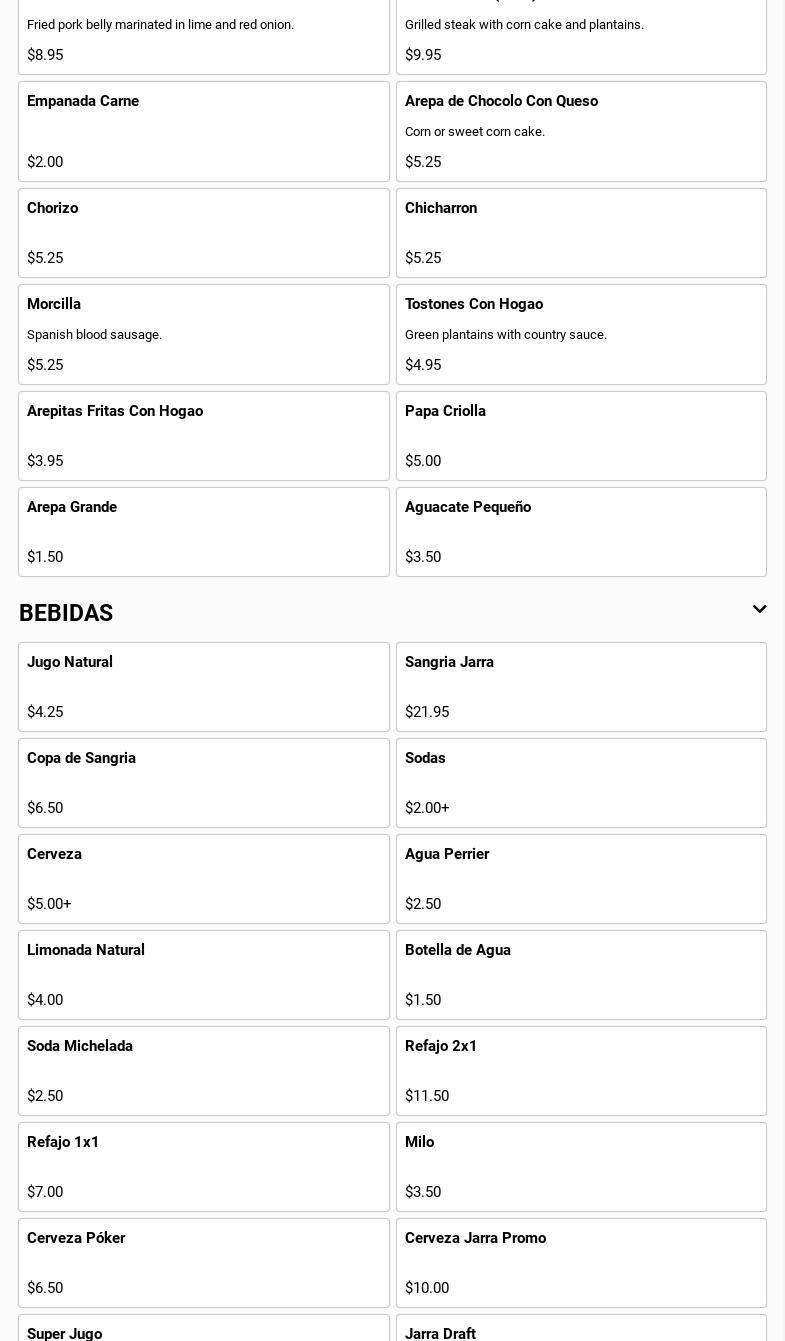Pick the Milo drink card
The width and height of the screenshot is (785, 1341).
tap(581, 1167)
